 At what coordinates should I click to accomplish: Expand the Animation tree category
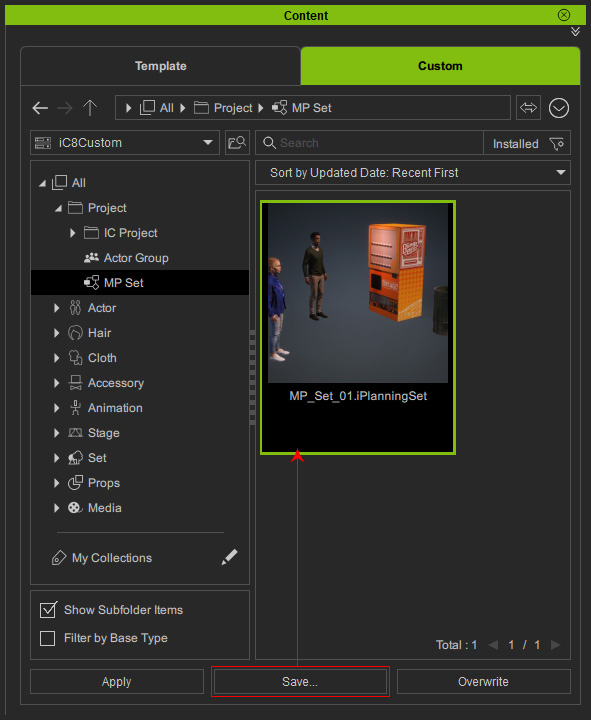[x=57, y=408]
